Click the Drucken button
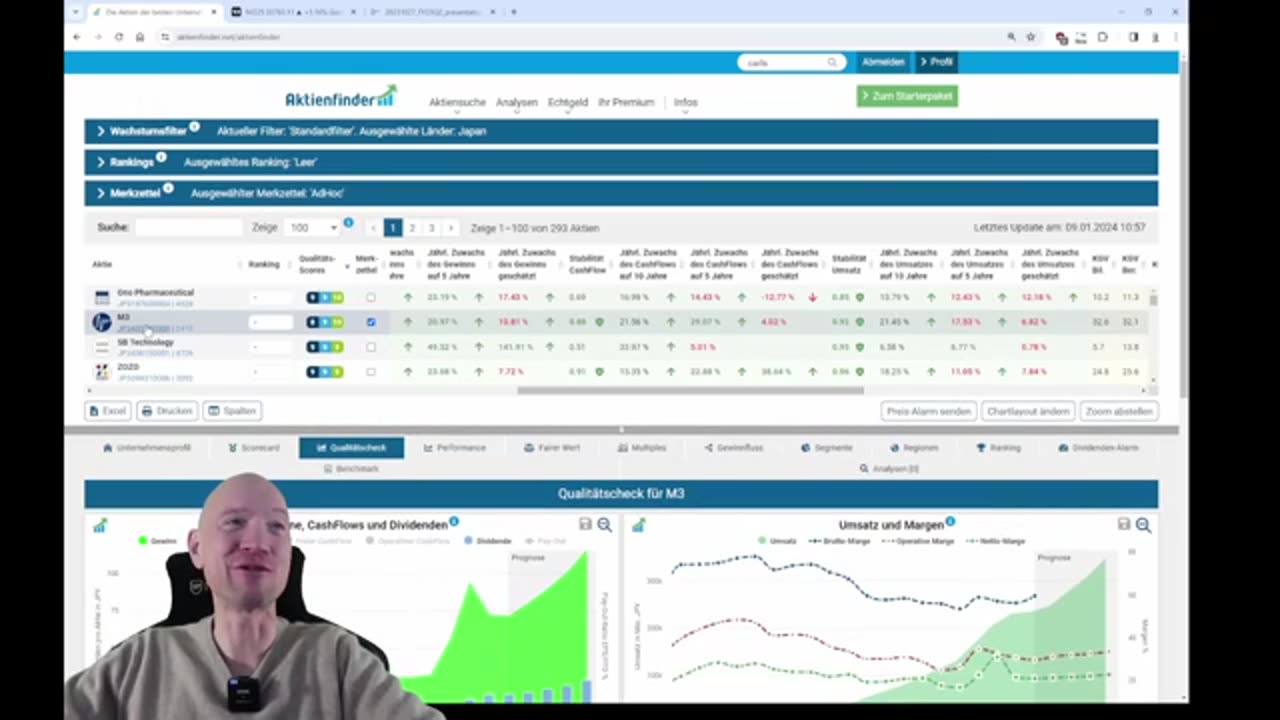Image resolution: width=1280 pixels, height=720 pixels. pyautogui.click(x=167, y=411)
